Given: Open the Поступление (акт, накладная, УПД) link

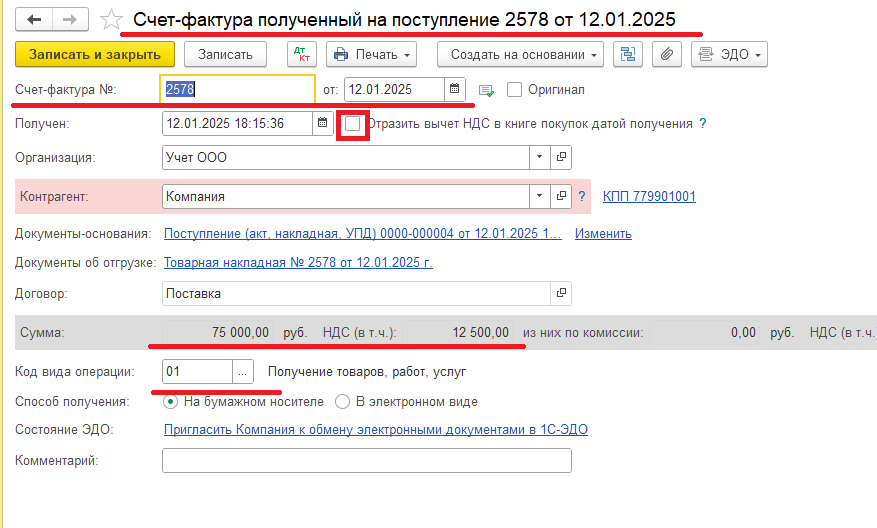Looking at the screenshot, I should [362, 234].
